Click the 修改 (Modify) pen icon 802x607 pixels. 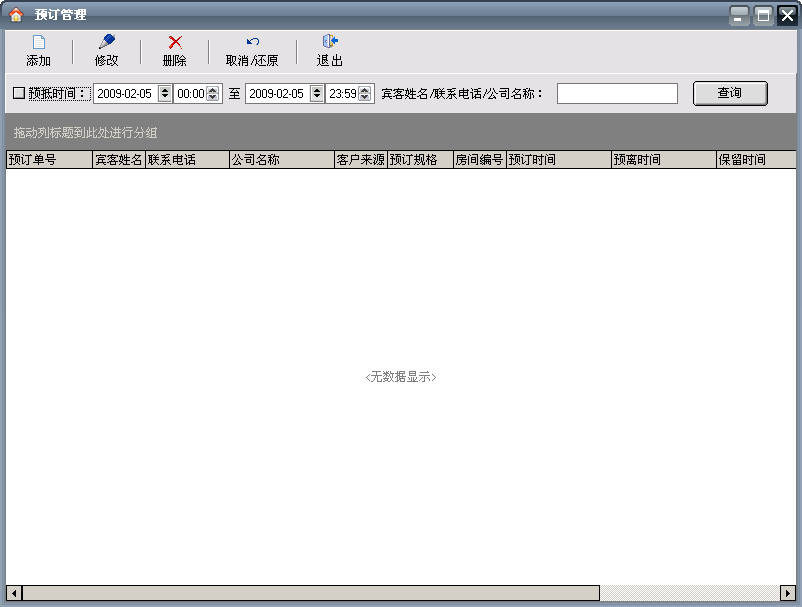106,42
